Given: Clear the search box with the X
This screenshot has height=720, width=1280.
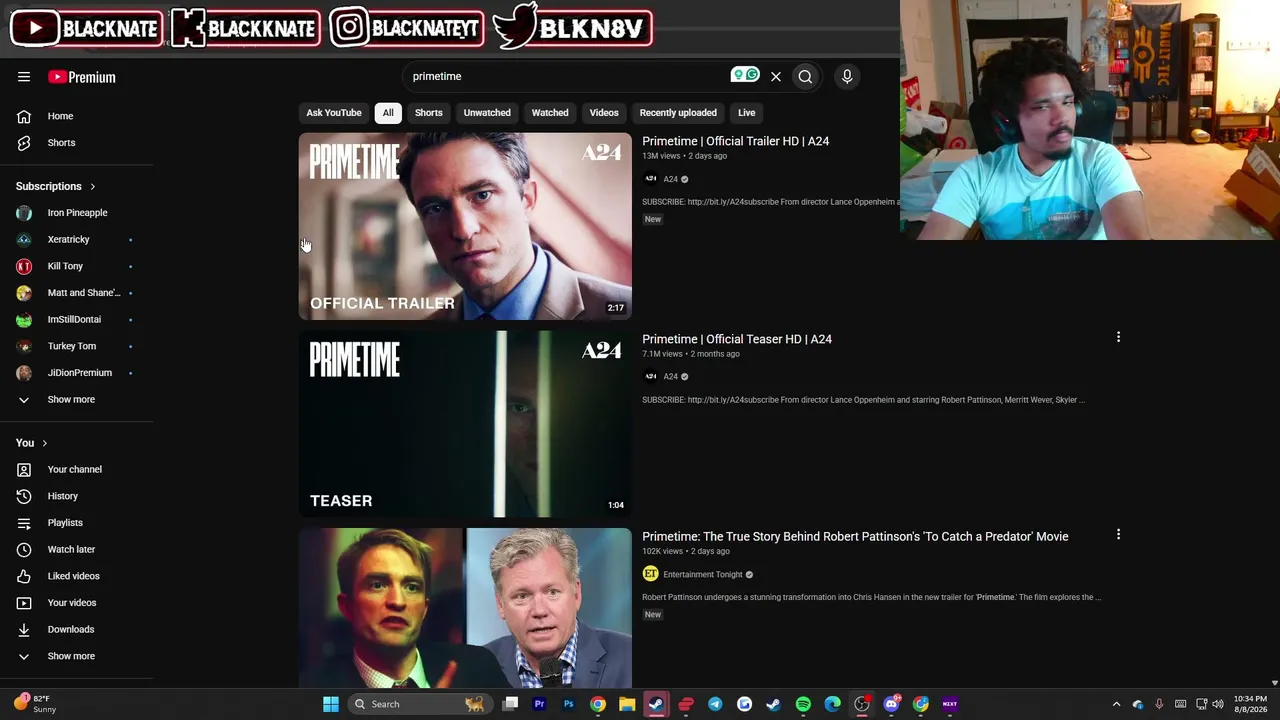Looking at the screenshot, I should coord(775,76).
